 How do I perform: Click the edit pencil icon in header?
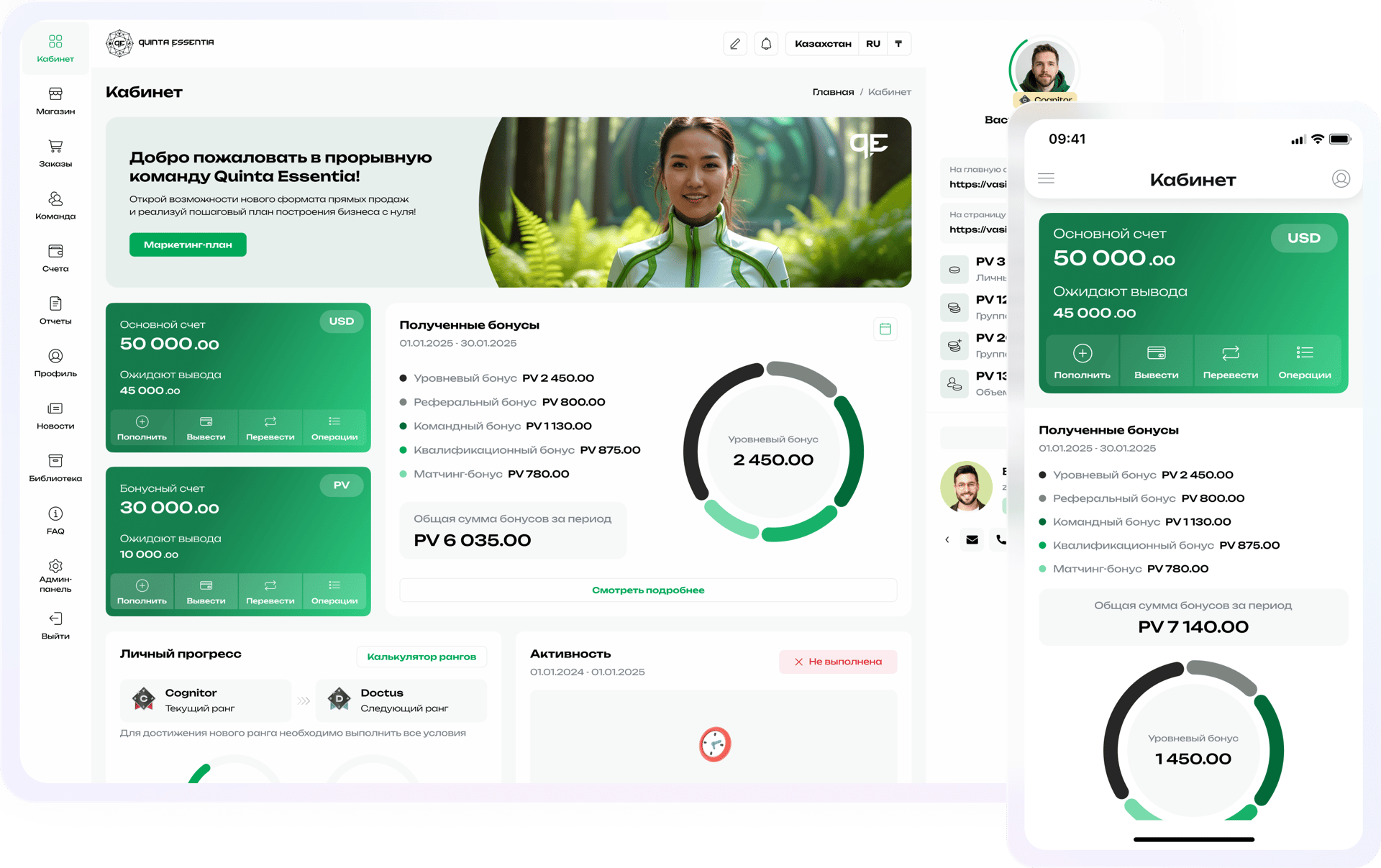click(x=734, y=44)
